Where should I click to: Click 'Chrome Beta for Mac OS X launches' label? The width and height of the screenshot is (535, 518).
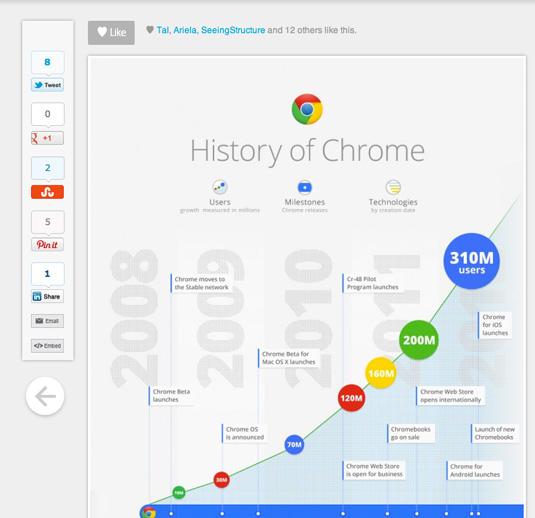tap(289, 358)
